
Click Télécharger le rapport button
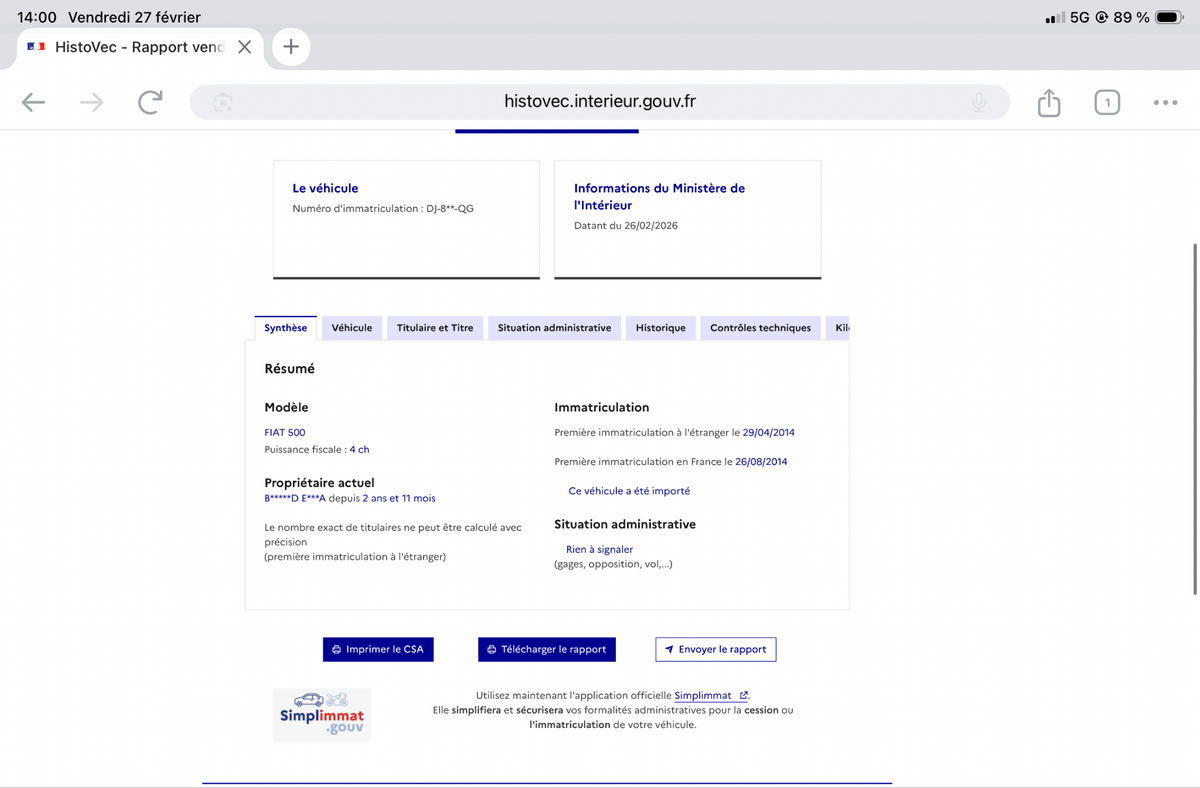tap(547, 649)
